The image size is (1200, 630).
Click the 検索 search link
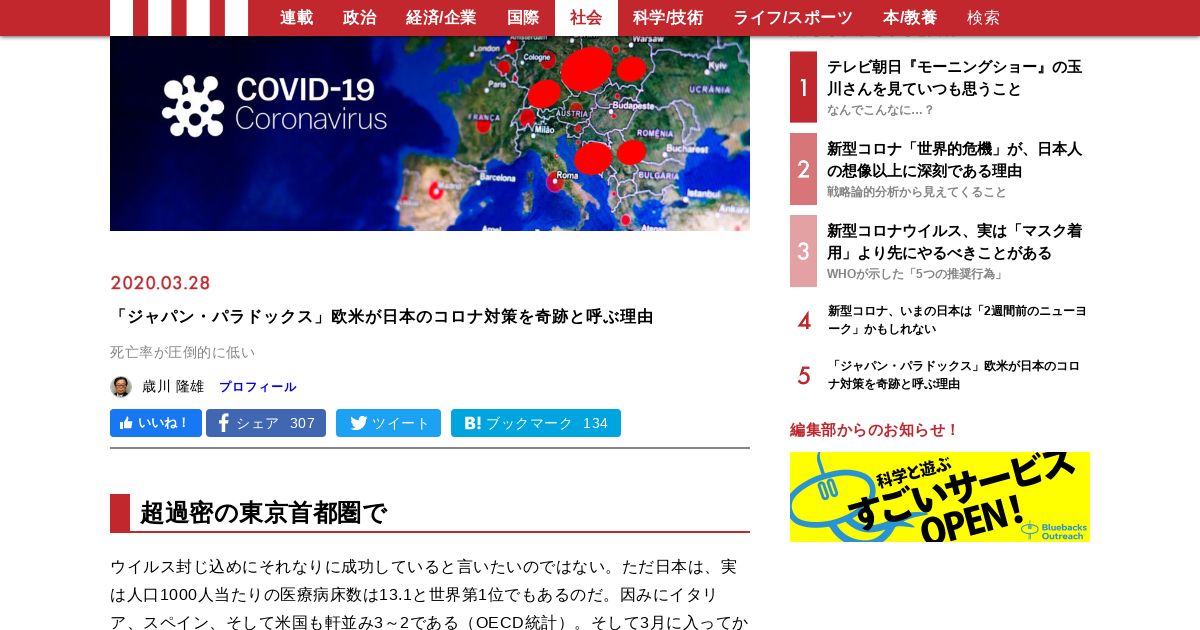pos(983,18)
